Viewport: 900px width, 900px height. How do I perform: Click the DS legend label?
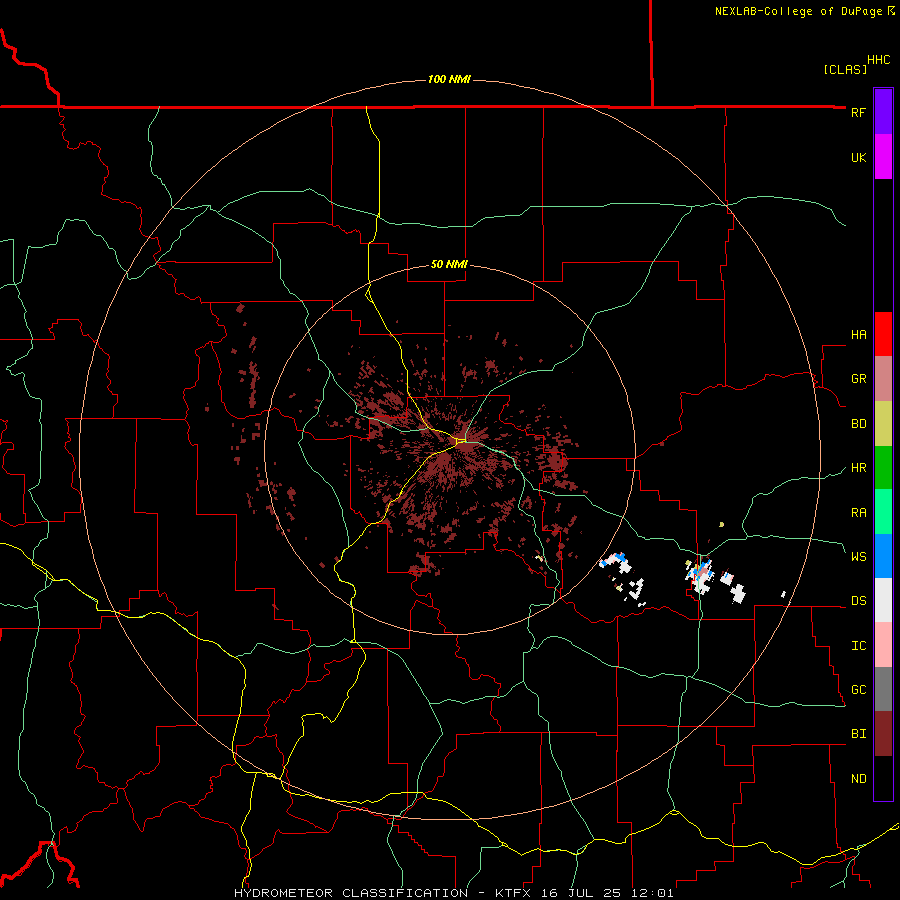(858, 601)
